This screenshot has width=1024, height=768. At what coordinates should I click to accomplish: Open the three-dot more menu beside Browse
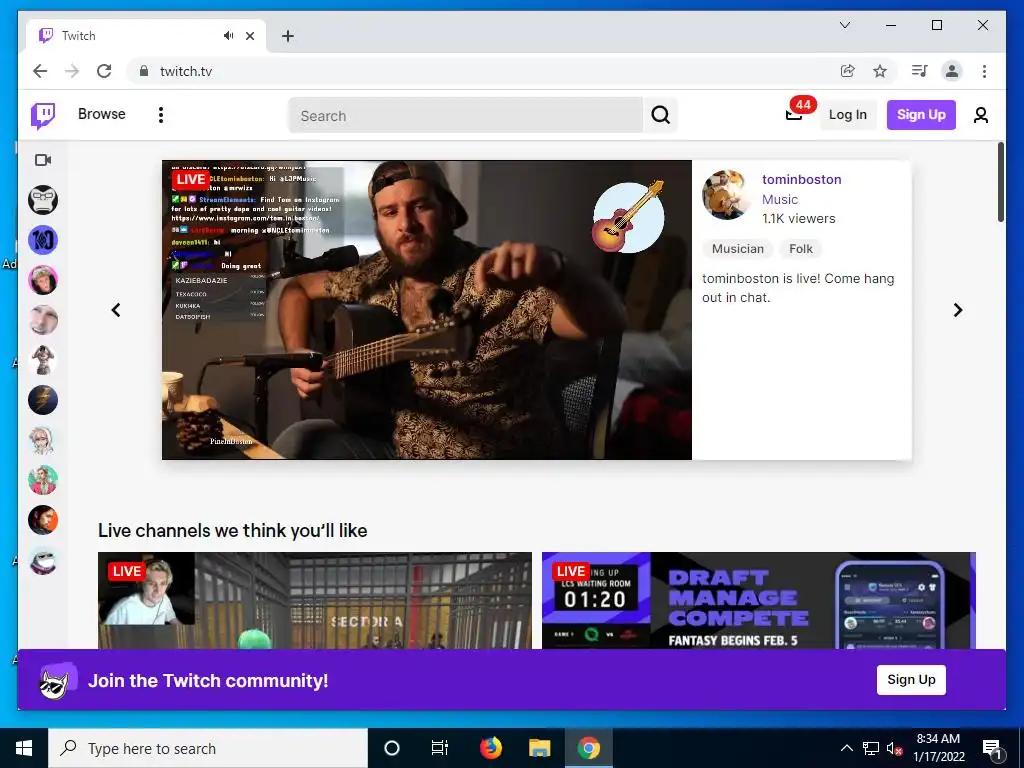pyautogui.click(x=161, y=115)
